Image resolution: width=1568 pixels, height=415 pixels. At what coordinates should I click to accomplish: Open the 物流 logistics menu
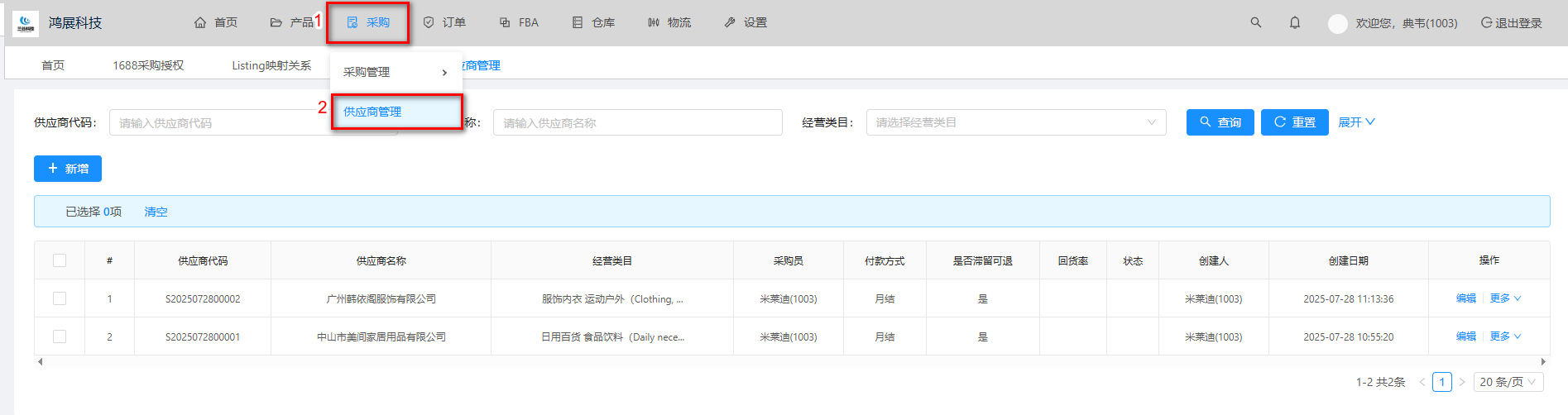(x=669, y=23)
